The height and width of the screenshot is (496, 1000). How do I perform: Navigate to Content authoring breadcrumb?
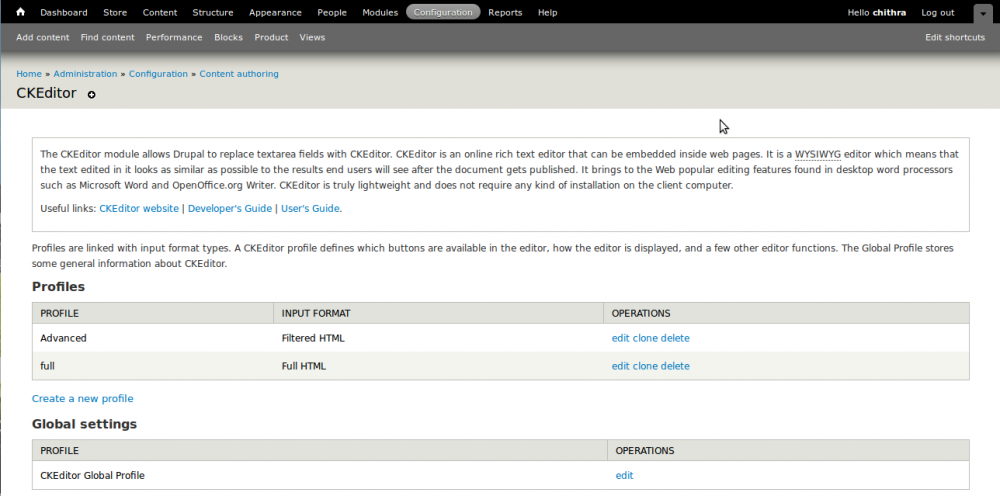pyautogui.click(x=239, y=74)
